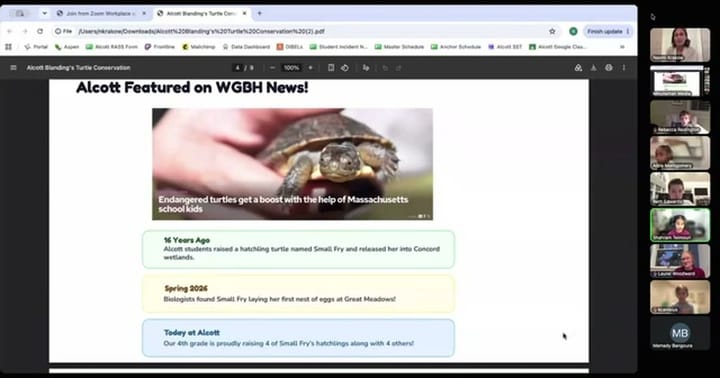720x378 pixels.
Task: Click the 100% zoom level field
Action: [291, 68]
